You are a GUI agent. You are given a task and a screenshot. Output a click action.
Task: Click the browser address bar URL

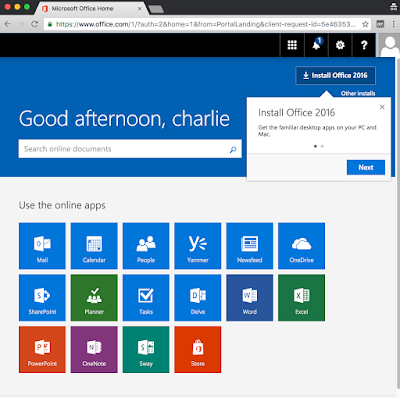pyautogui.click(x=205, y=24)
